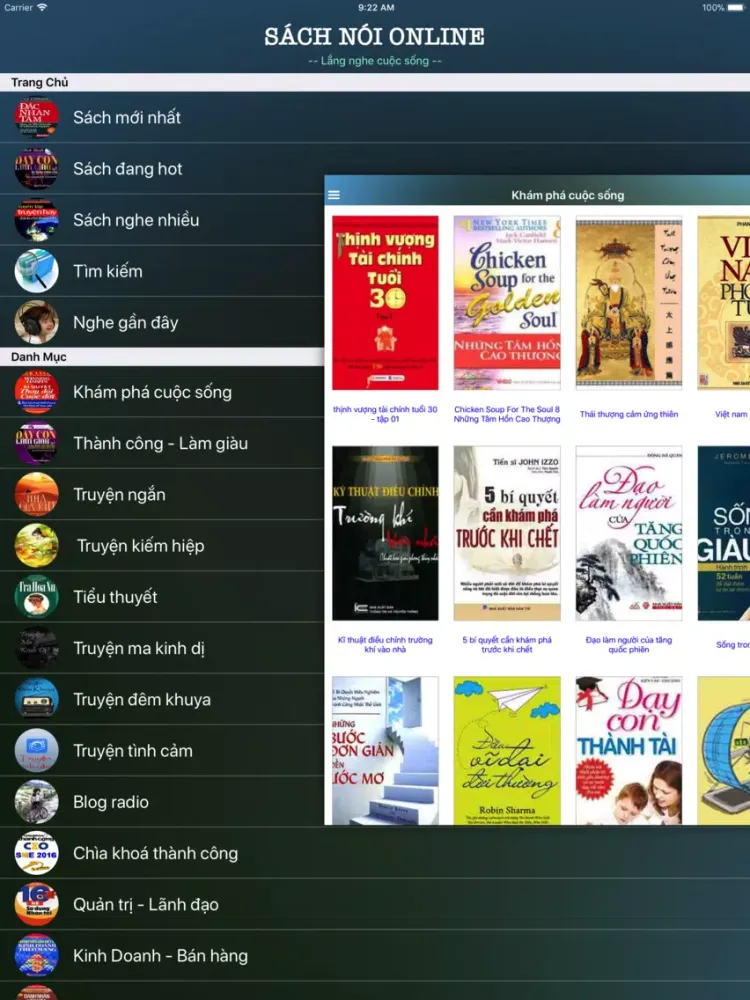Open the Dạy con thành tài book cover
The height and width of the screenshot is (1000, 750).
[629, 751]
